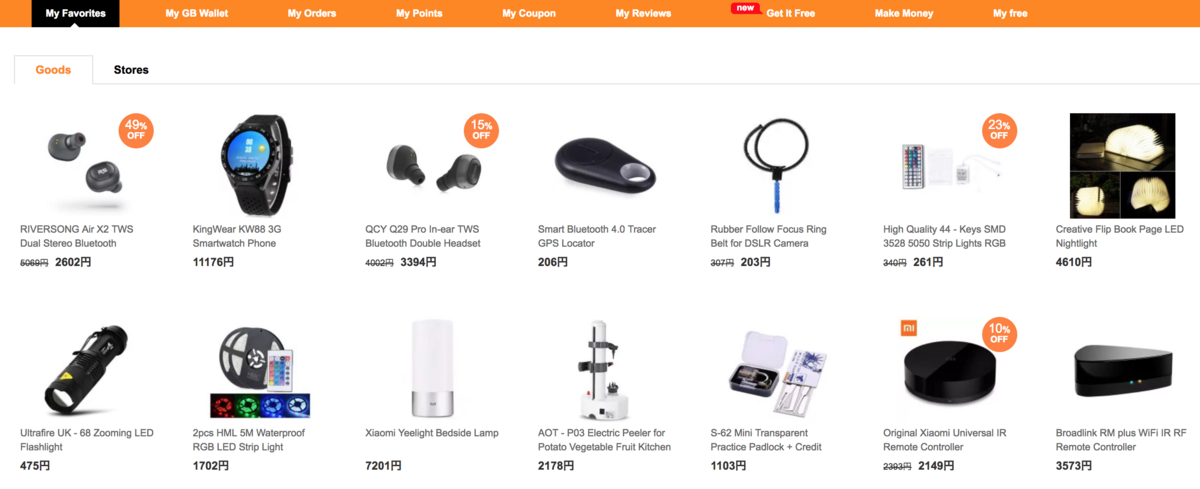1200x489 pixels.
Task: Click the 15% OFF badge on QCY Q29
Action: click(481, 131)
